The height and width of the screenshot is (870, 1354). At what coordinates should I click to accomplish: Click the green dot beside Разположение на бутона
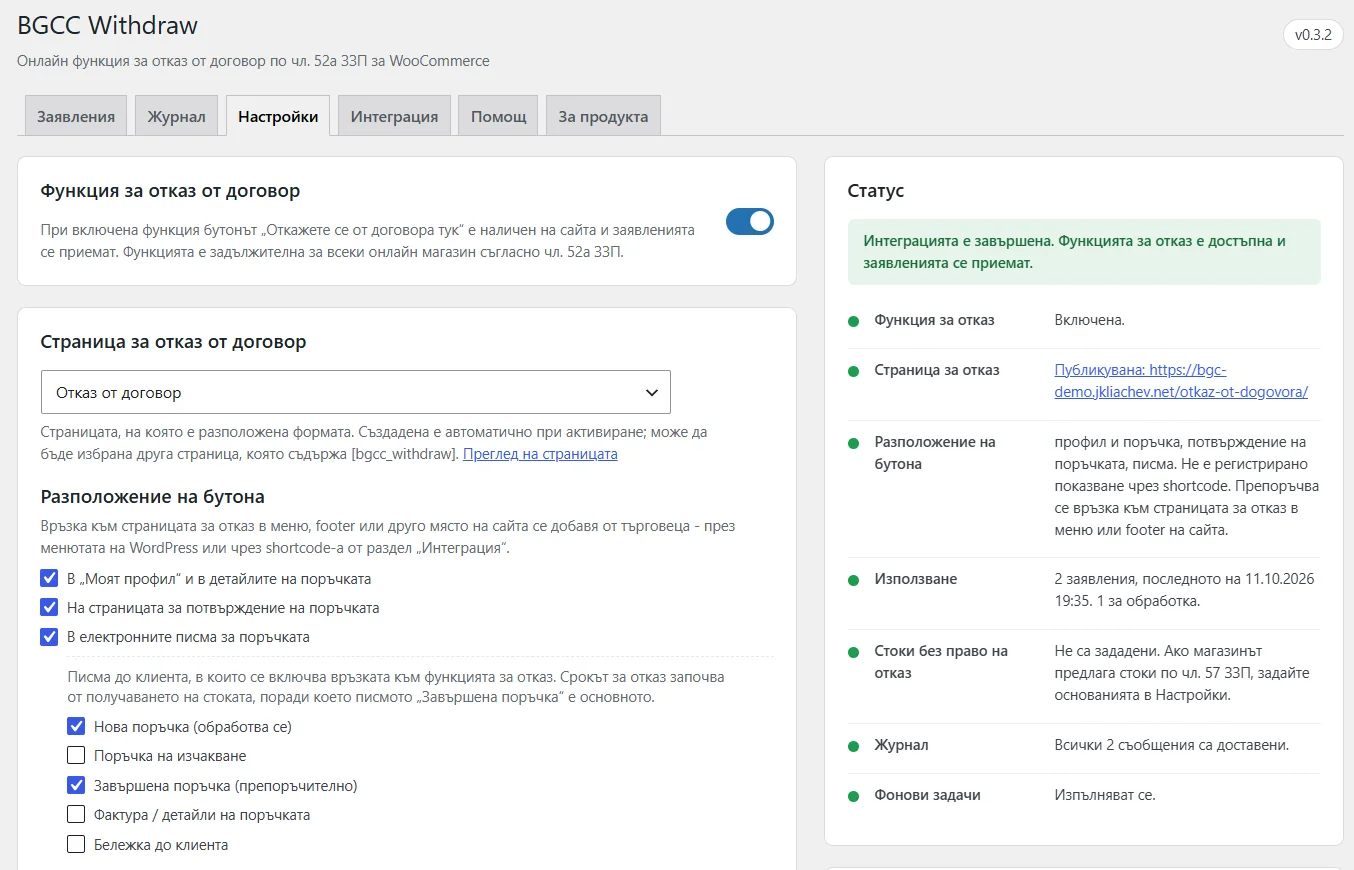853,443
